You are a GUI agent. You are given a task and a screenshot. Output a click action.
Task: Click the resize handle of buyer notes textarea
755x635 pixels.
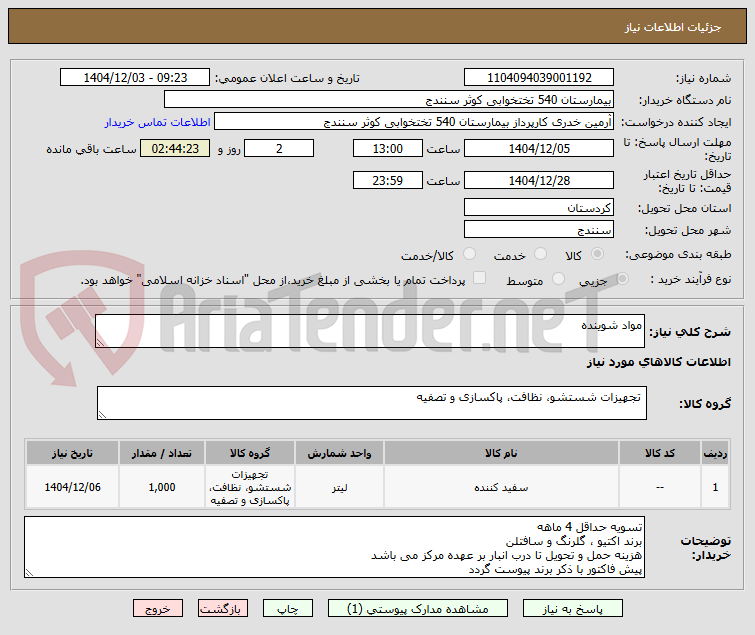click(x=29, y=572)
